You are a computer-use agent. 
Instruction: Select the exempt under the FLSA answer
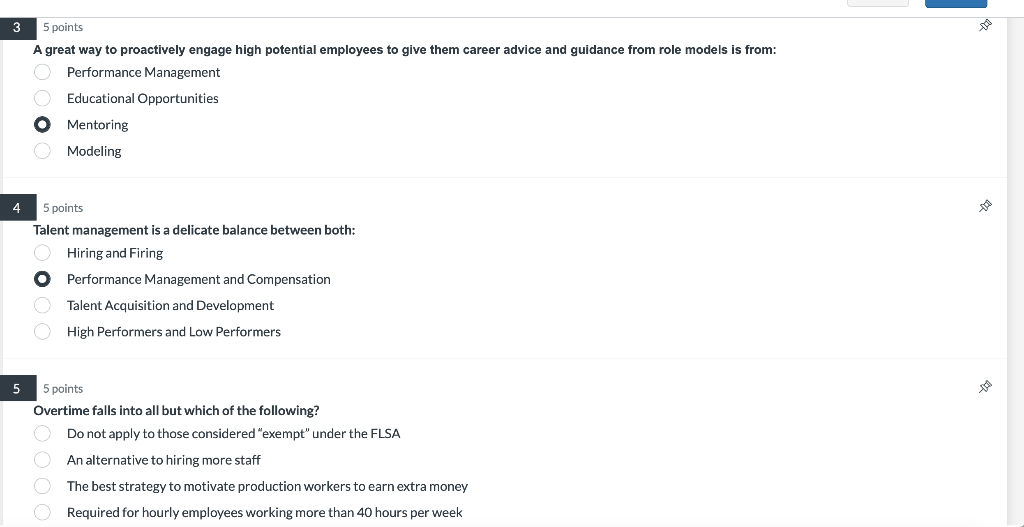[42, 434]
